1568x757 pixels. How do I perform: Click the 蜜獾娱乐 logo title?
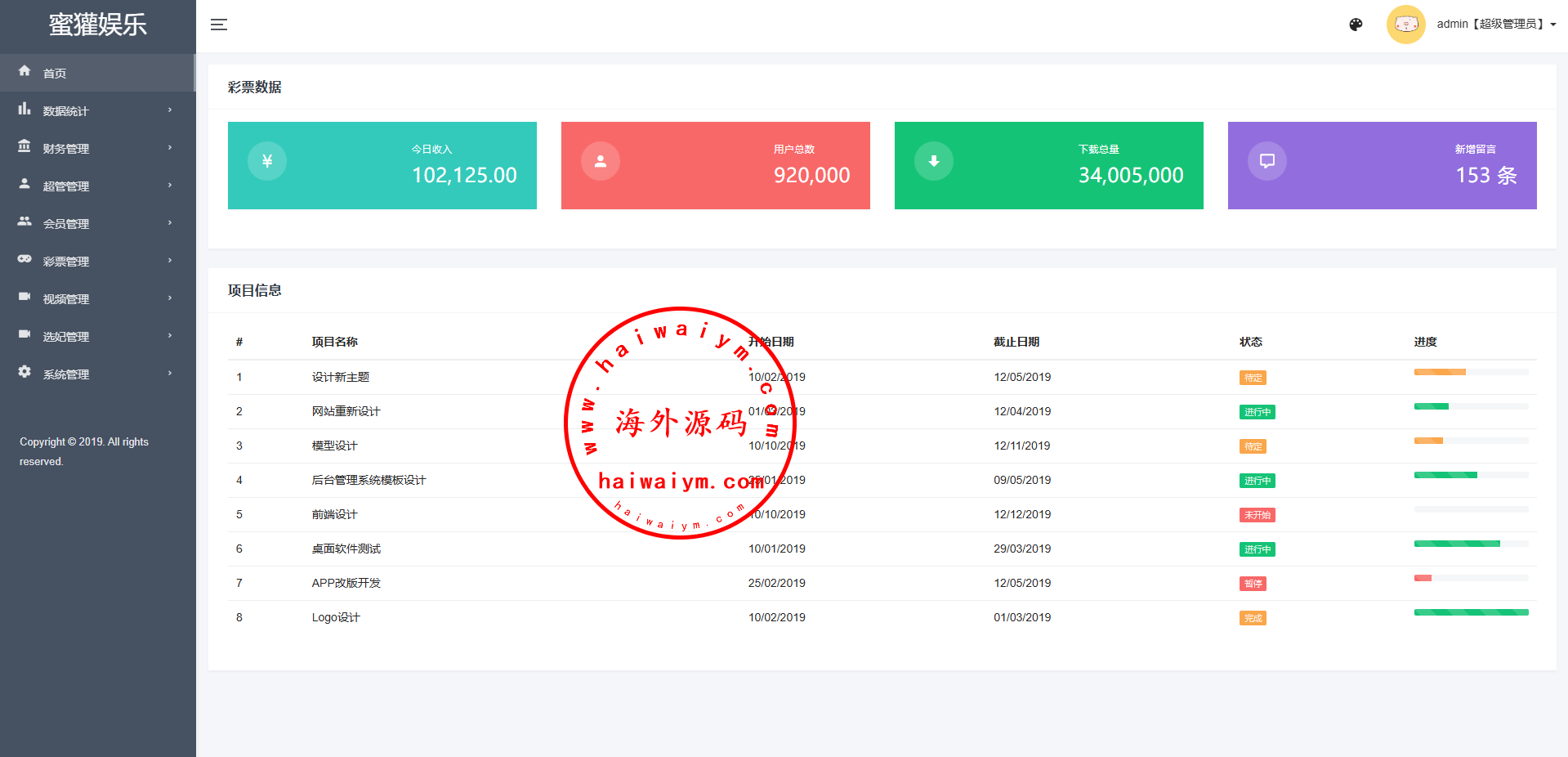point(98,25)
